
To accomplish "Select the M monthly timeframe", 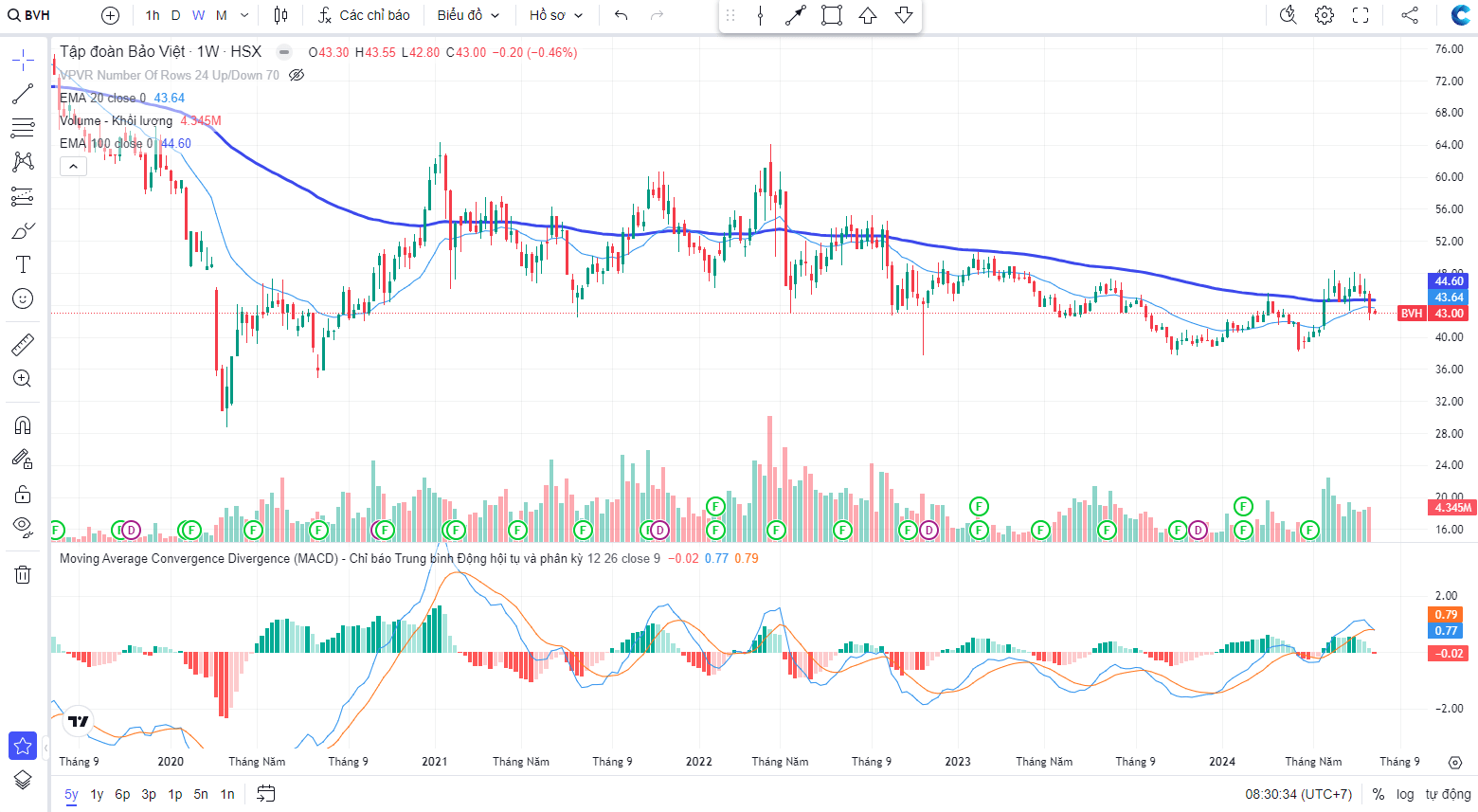I will coord(222,15).
